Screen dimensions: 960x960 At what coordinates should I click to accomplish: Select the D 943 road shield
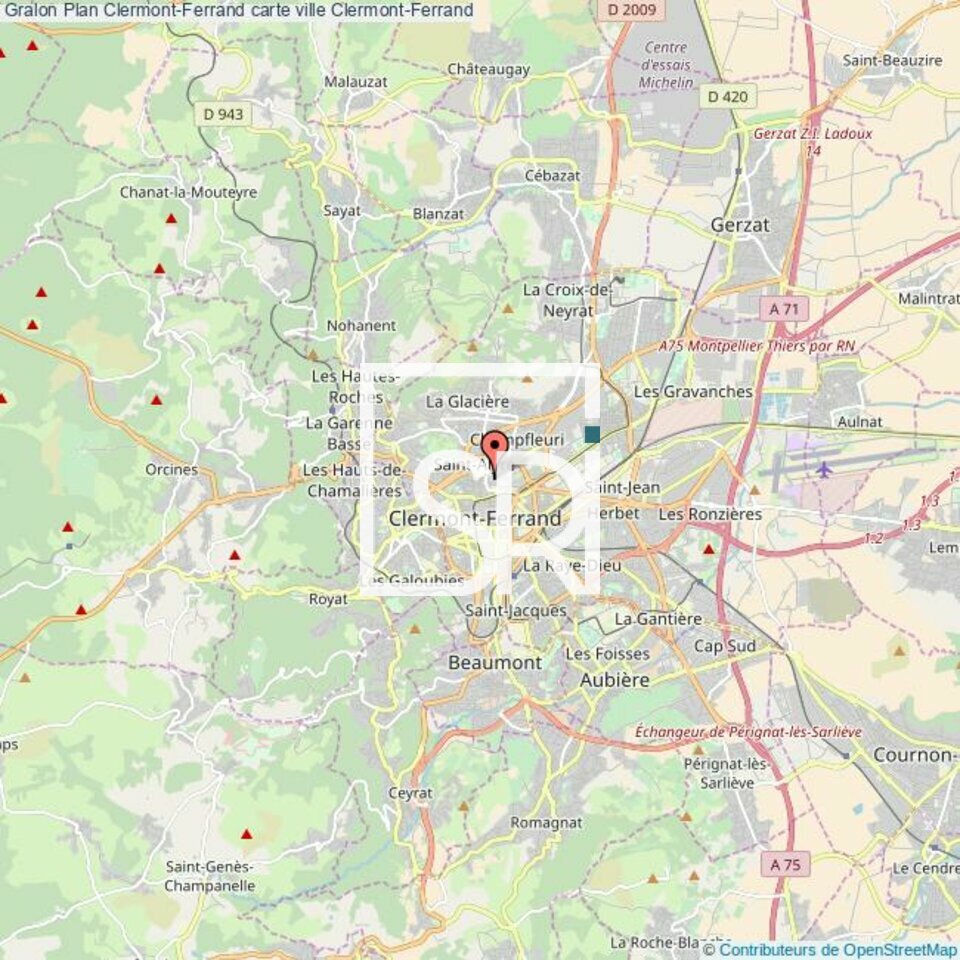click(223, 114)
